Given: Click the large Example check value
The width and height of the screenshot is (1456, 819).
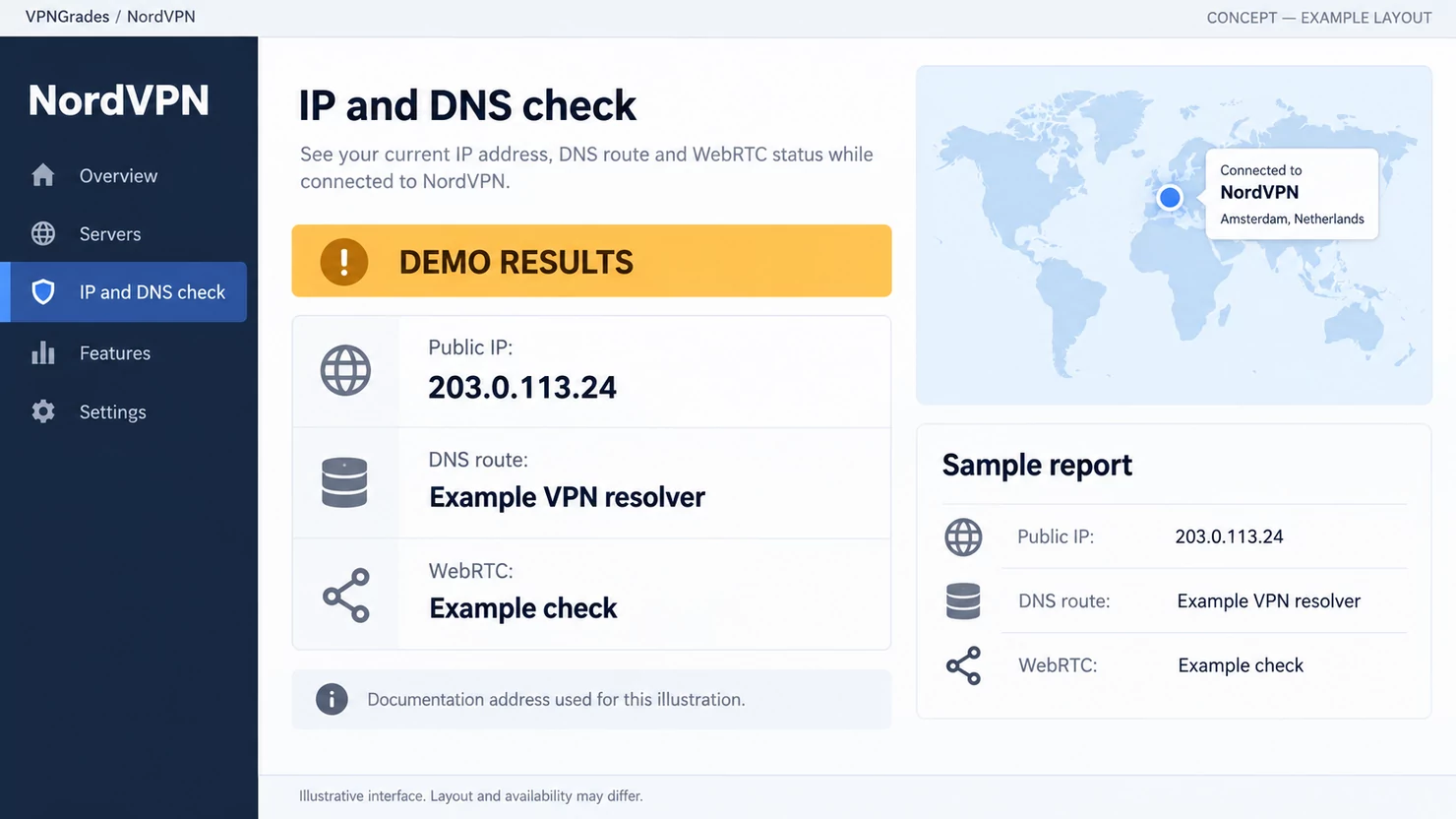Looking at the screenshot, I should click(x=523, y=608).
